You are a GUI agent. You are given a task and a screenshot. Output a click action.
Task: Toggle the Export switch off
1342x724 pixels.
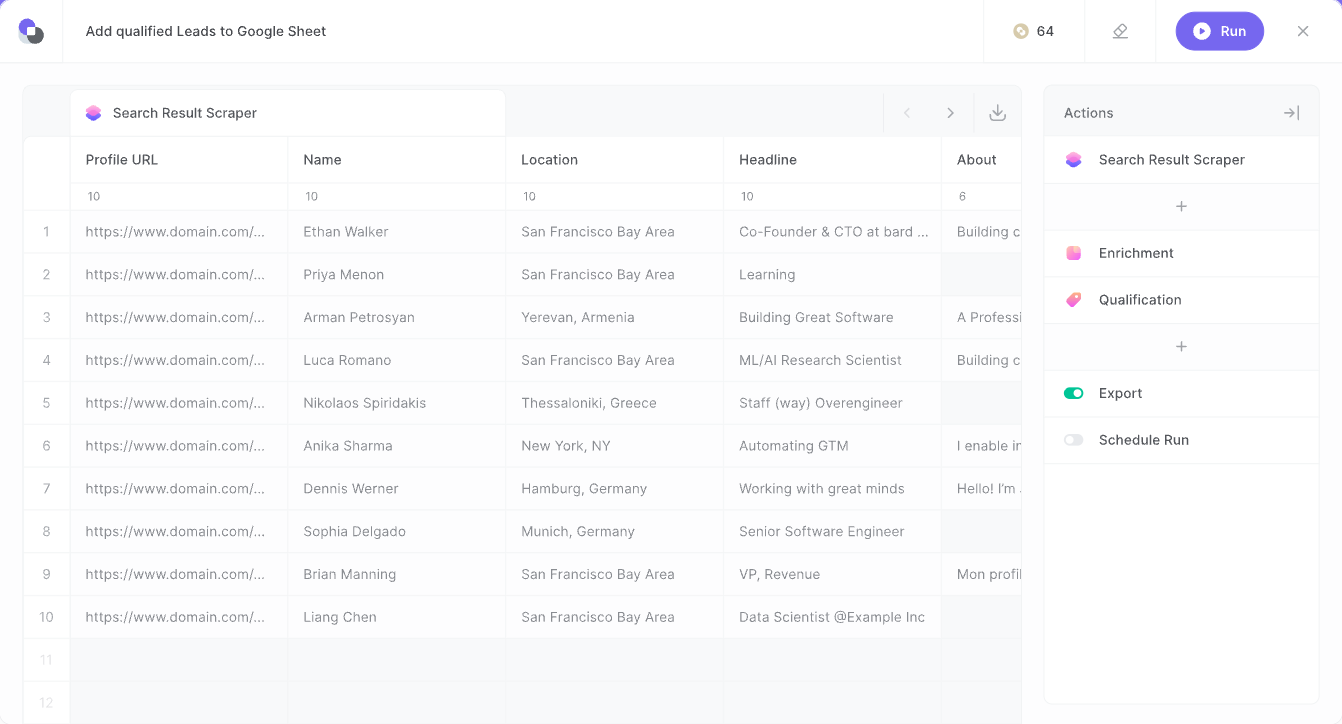(x=1073, y=393)
